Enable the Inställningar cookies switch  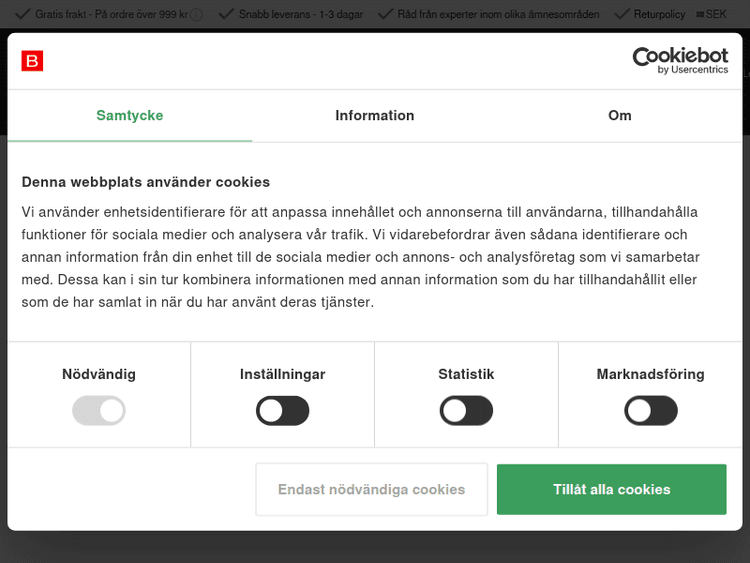click(283, 410)
